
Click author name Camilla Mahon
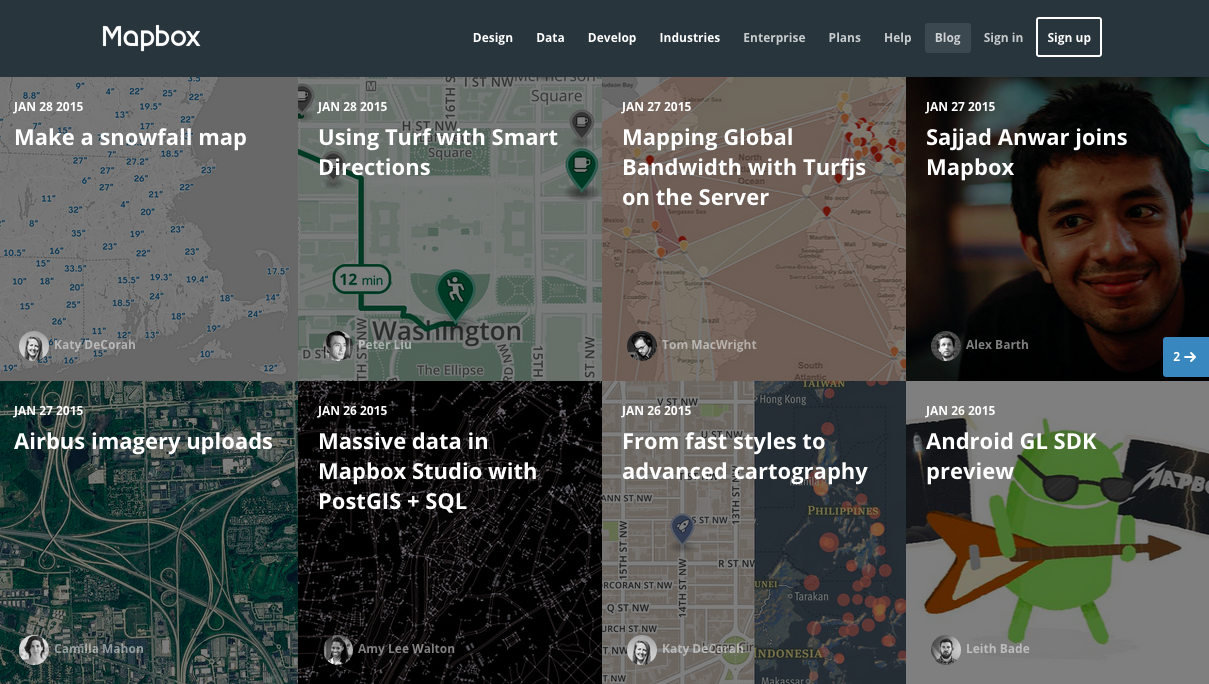pos(99,649)
